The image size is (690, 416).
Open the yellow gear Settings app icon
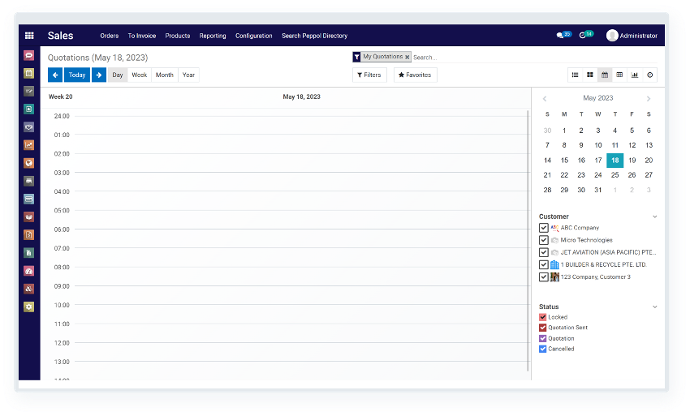click(x=29, y=307)
